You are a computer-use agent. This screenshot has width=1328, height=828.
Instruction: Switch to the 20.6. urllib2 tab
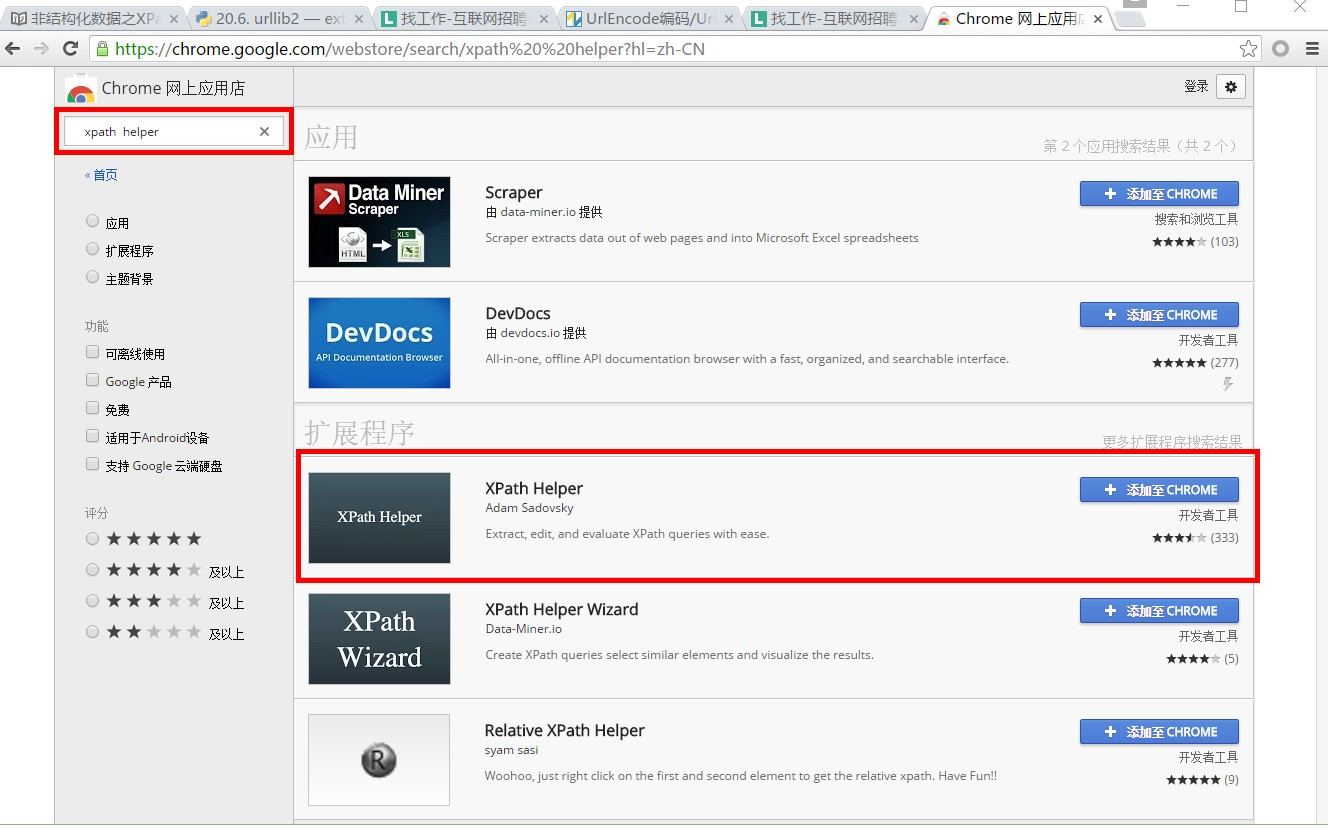275,18
